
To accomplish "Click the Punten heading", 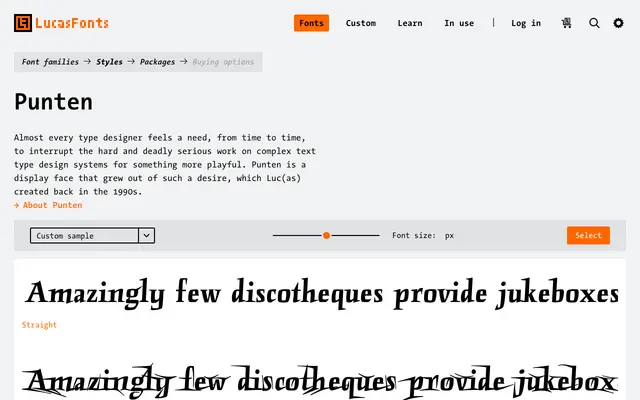I will [53, 102].
